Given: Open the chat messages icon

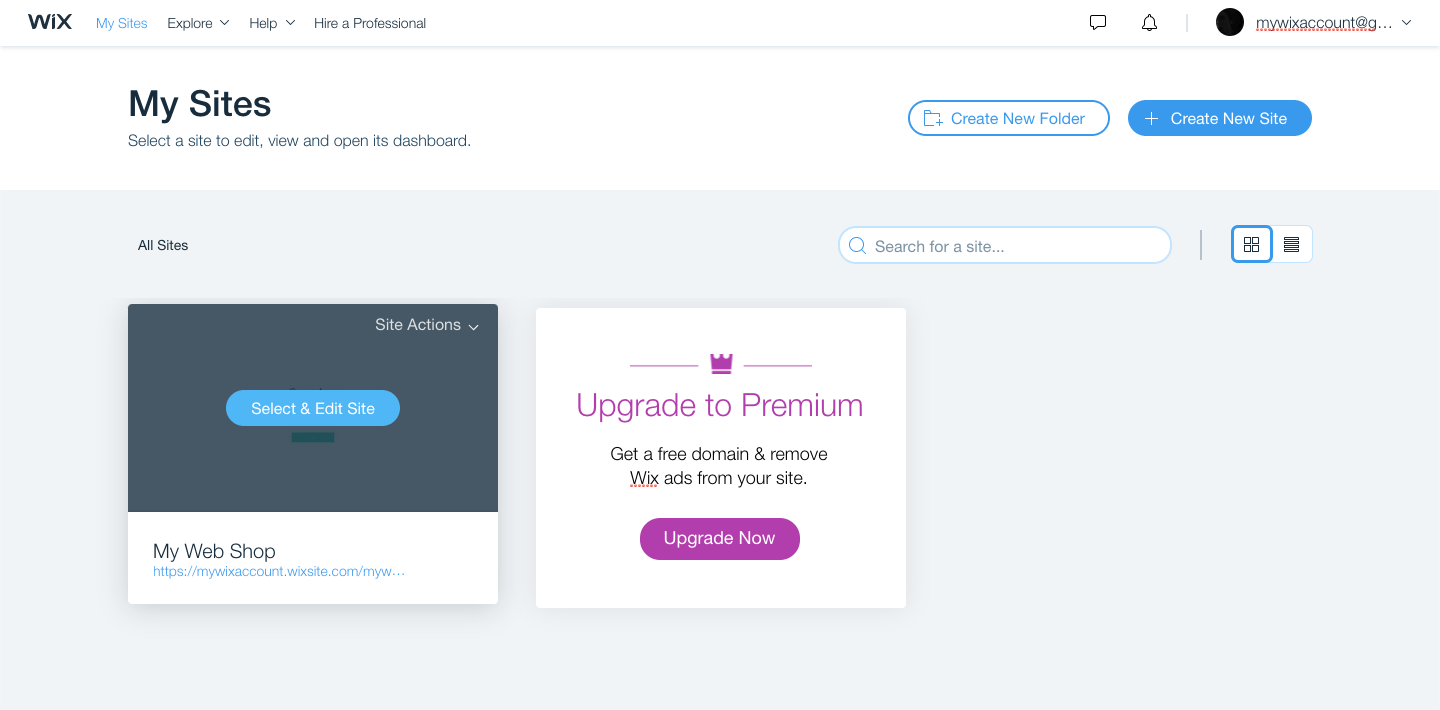Looking at the screenshot, I should click(x=1098, y=23).
